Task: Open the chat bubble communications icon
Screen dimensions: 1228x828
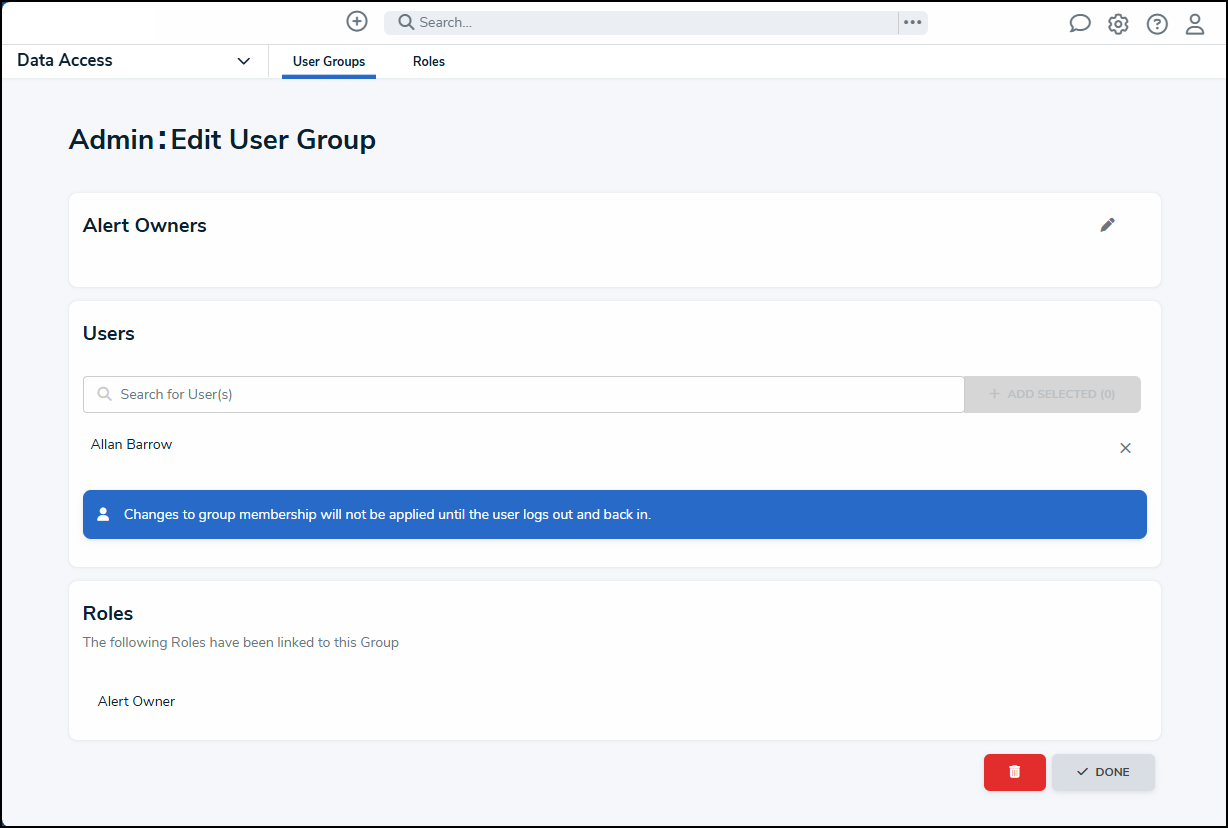Action: tap(1080, 24)
